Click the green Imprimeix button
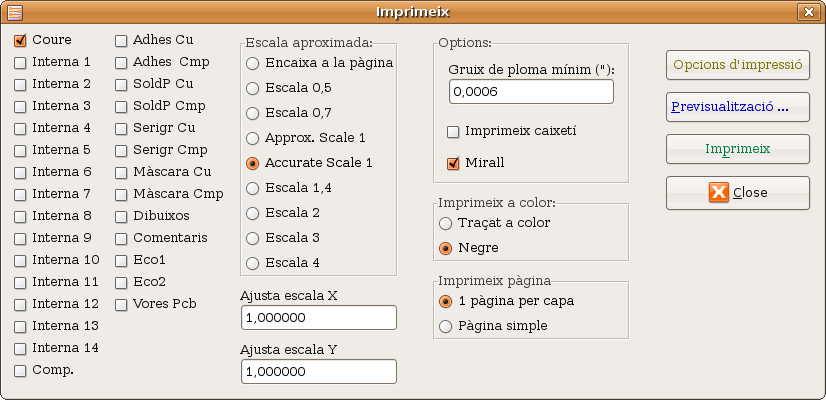Viewport: 826px width, 400px height. click(738, 149)
